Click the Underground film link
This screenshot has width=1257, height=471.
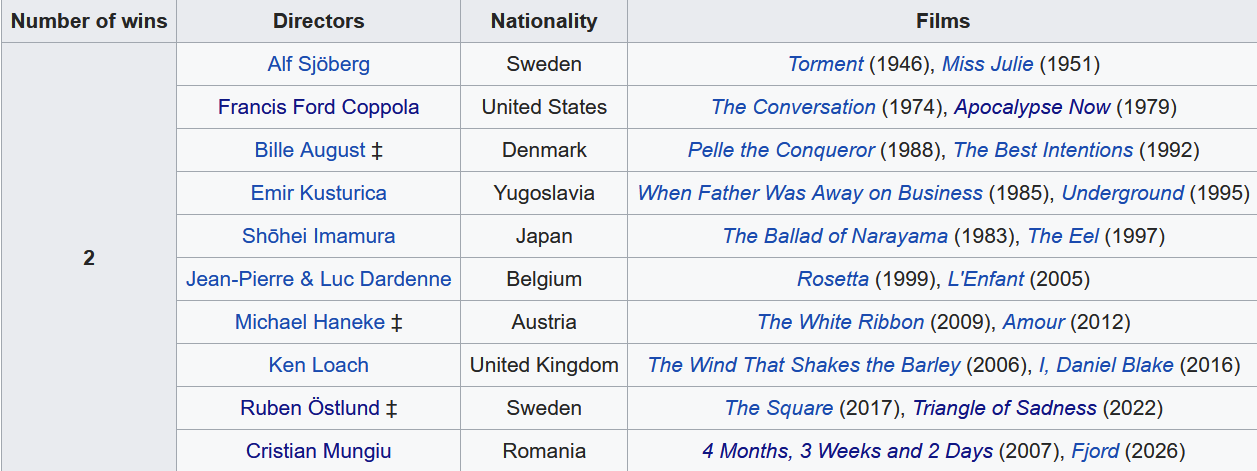pyautogui.click(x=1123, y=193)
